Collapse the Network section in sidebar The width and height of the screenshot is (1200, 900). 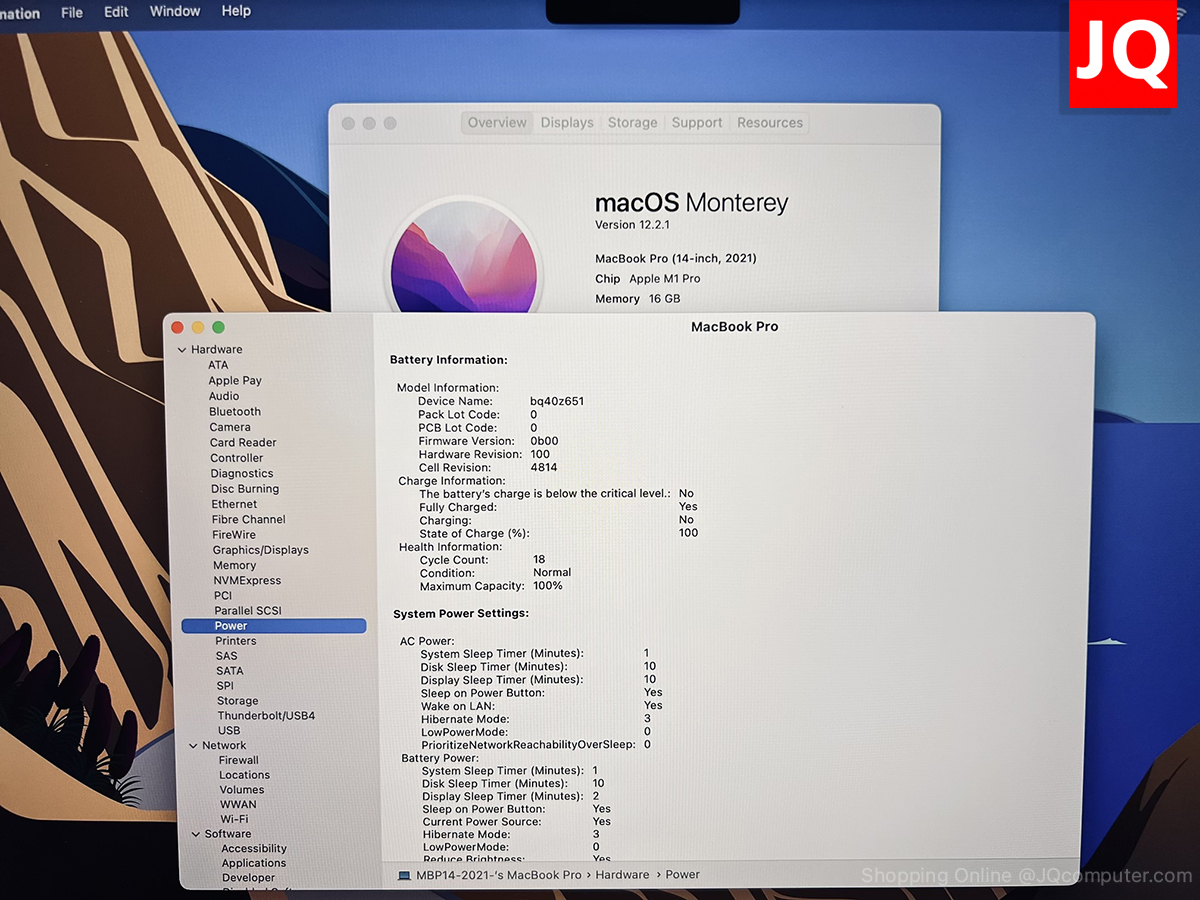pyautogui.click(x=193, y=746)
